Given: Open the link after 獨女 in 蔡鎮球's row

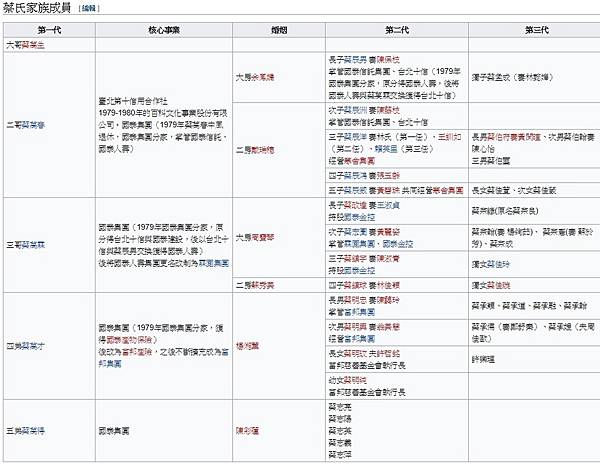Looking at the screenshot, I should pos(499,285).
